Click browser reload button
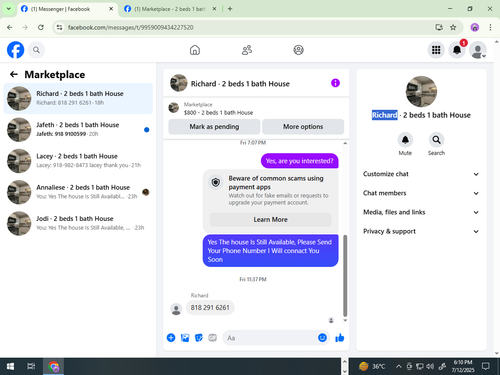This screenshot has width=500, height=375. tap(41, 27)
